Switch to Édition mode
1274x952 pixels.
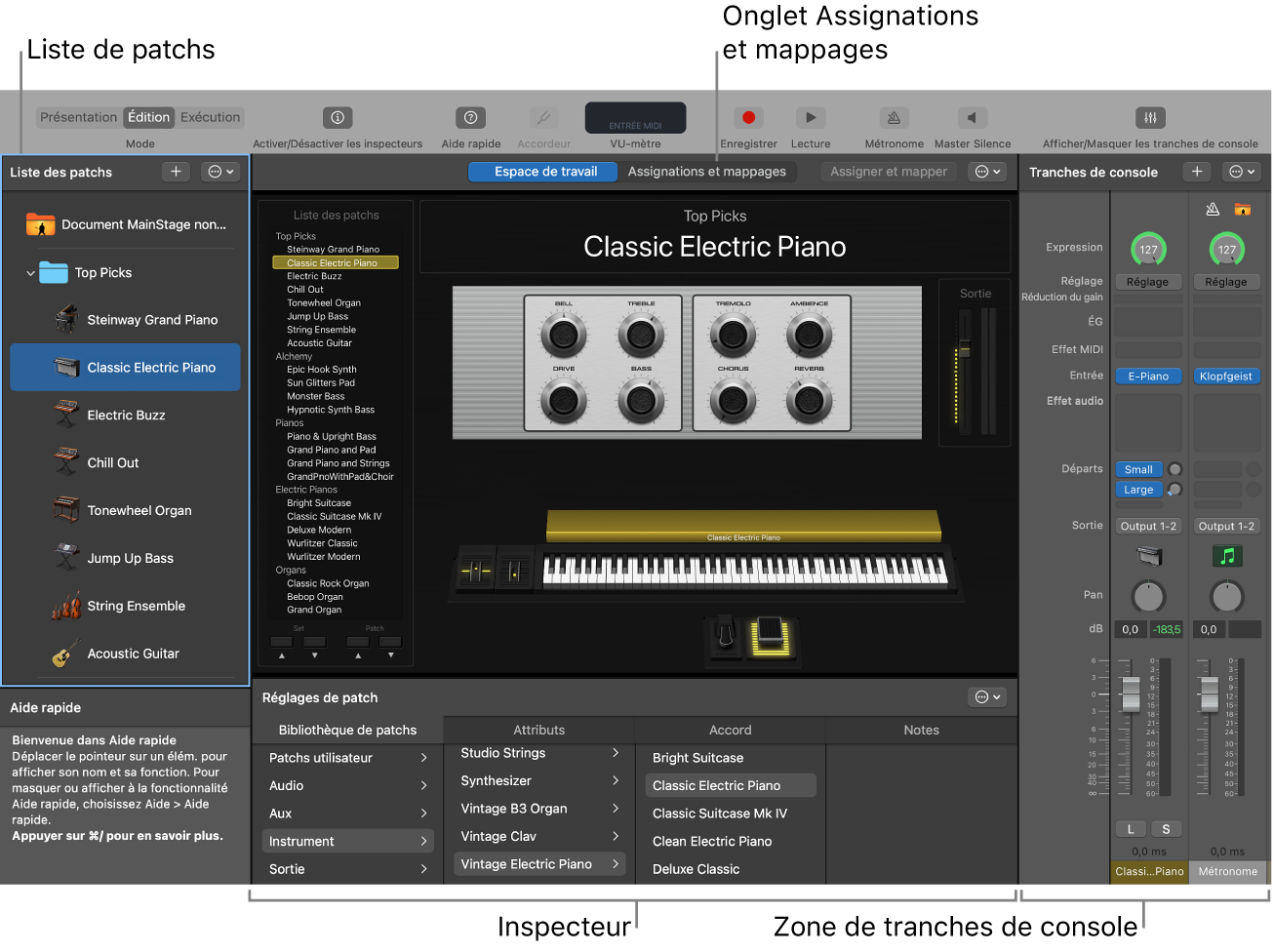click(148, 117)
